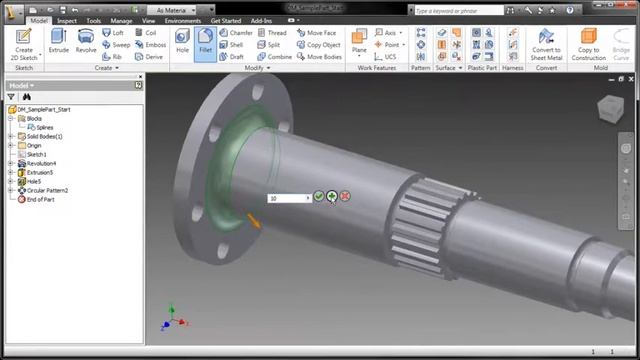The width and height of the screenshot is (640, 360).
Task: Open the browser help question icon
Action: (138, 85)
